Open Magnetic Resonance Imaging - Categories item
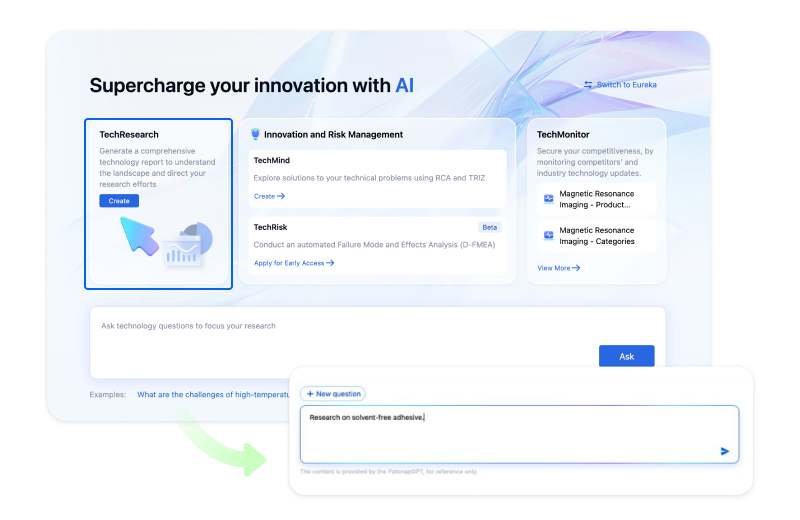The width and height of the screenshot is (800, 520). click(x=596, y=236)
